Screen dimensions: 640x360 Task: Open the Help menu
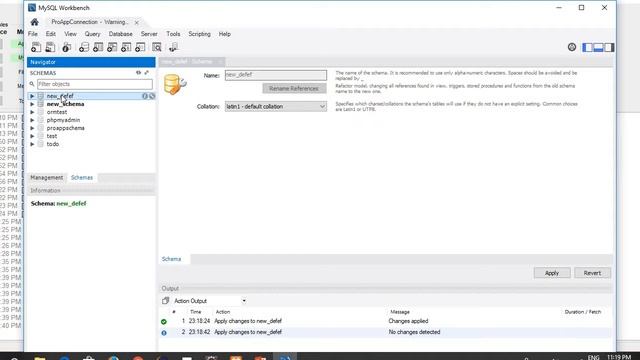click(224, 34)
